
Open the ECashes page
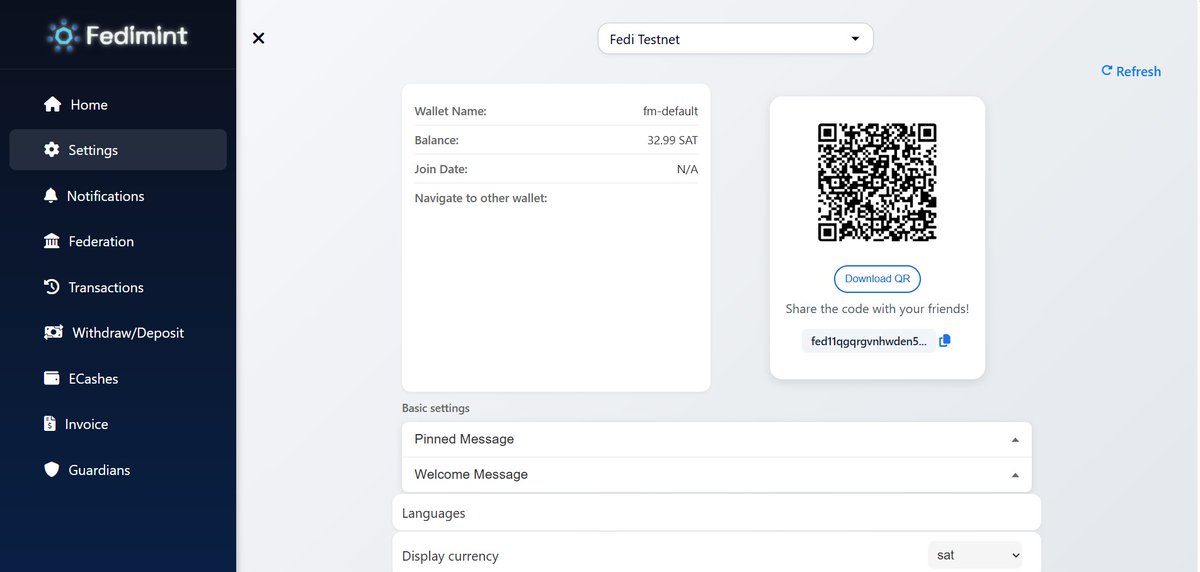[118, 379]
